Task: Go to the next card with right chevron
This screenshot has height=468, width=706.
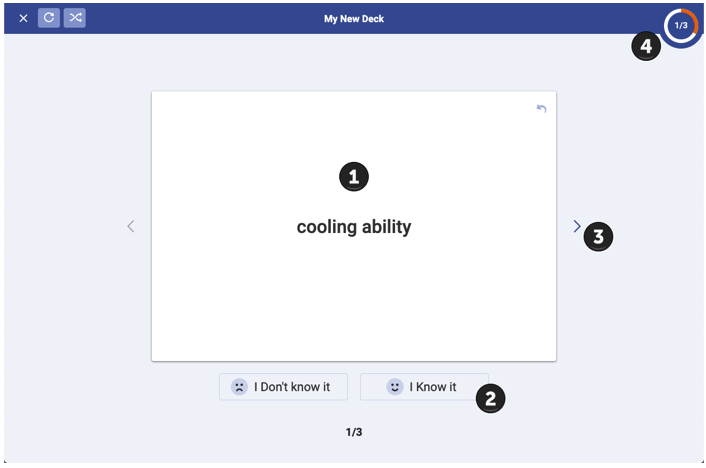Action: (577, 226)
